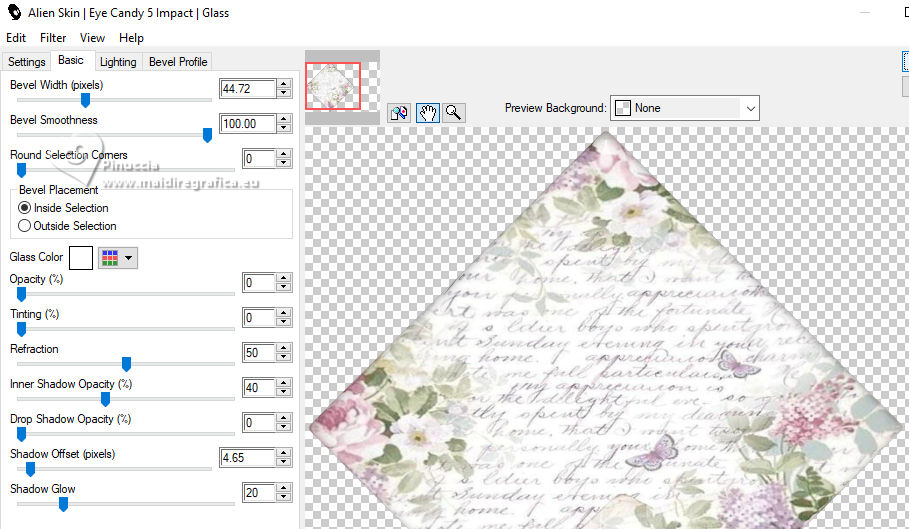Select the Zoom magnifier tool
The width and height of the screenshot is (909, 529).
454,112
